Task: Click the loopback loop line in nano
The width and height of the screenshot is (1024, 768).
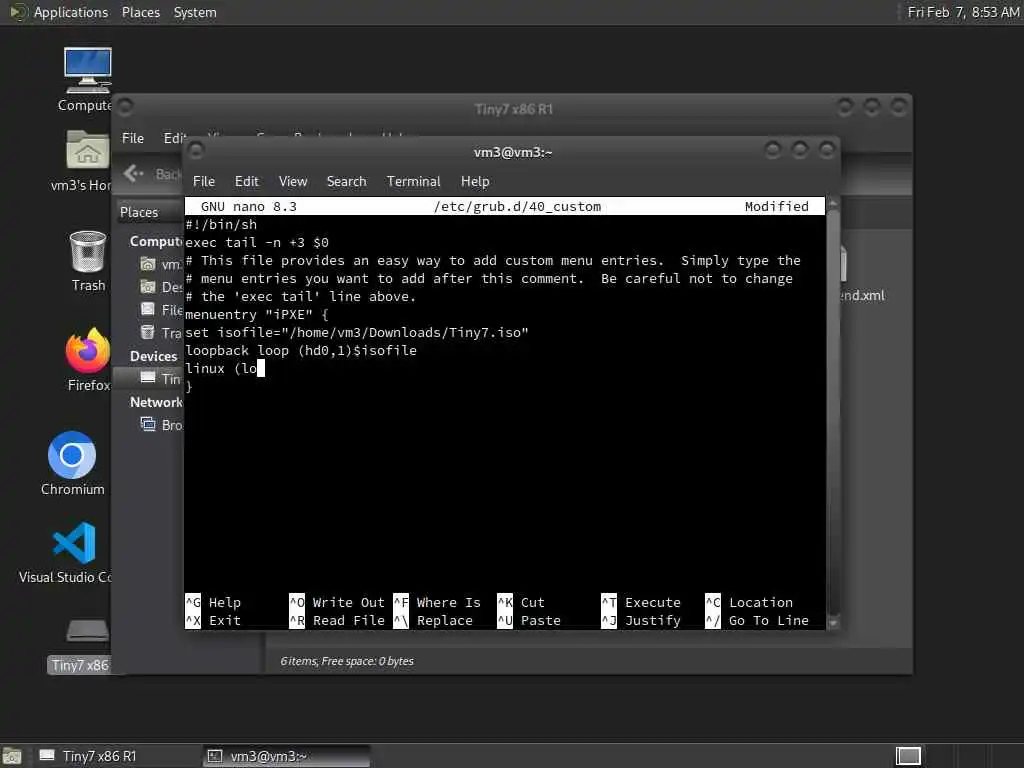Action: pos(300,351)
